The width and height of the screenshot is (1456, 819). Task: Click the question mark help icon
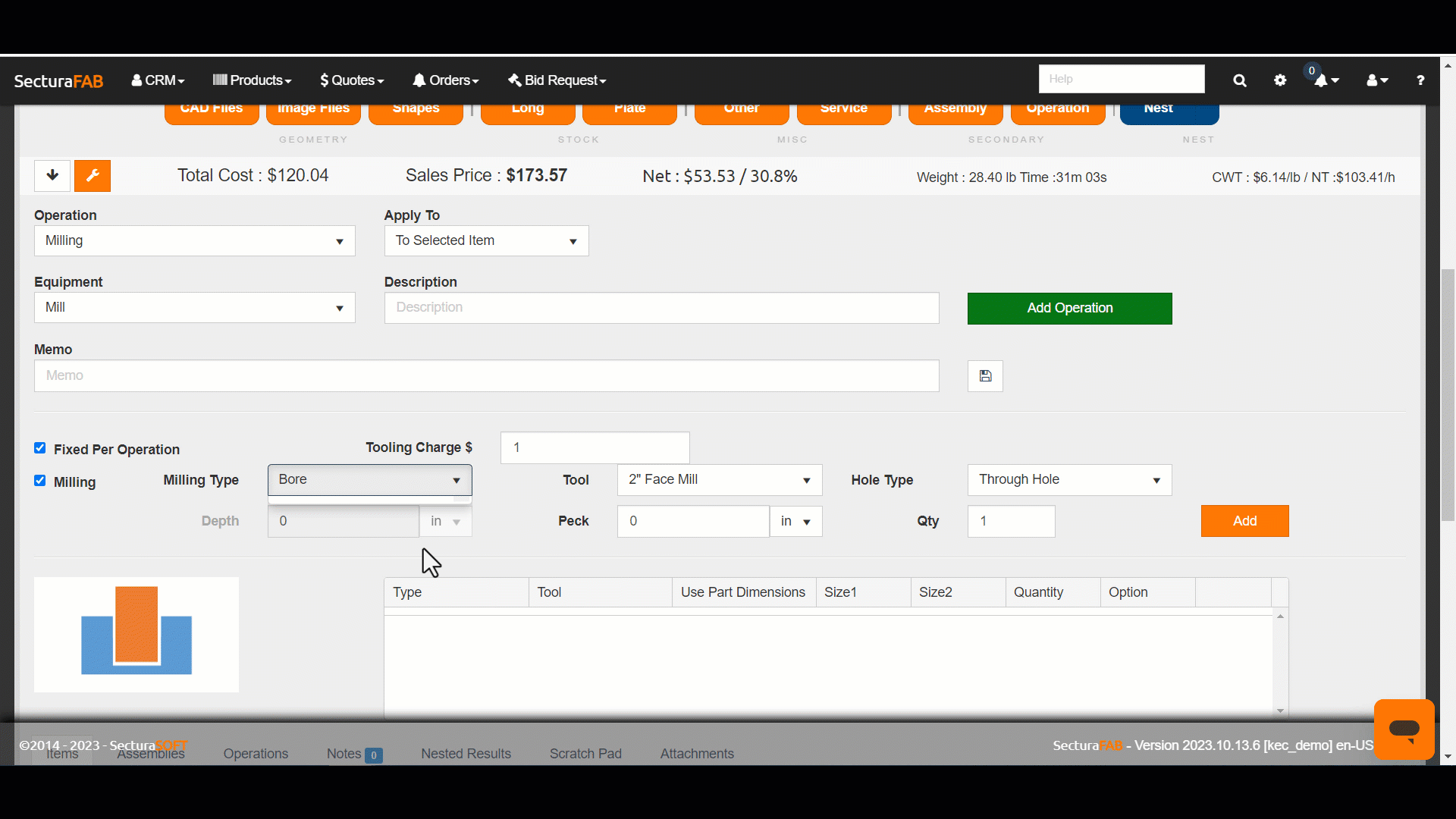[1420, 80]
